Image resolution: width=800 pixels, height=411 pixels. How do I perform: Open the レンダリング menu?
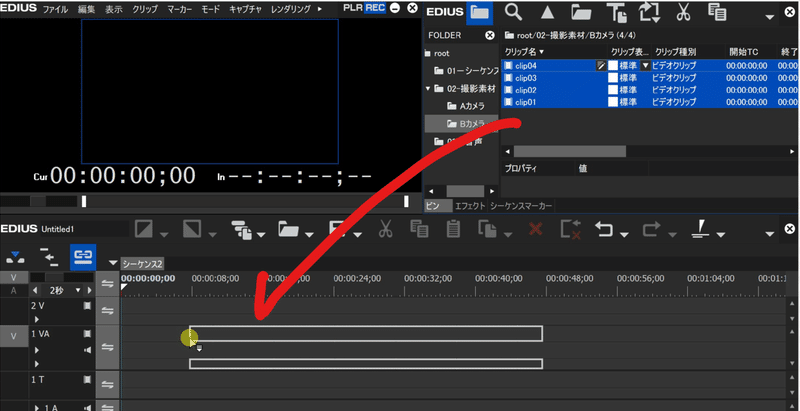(291, 9)
